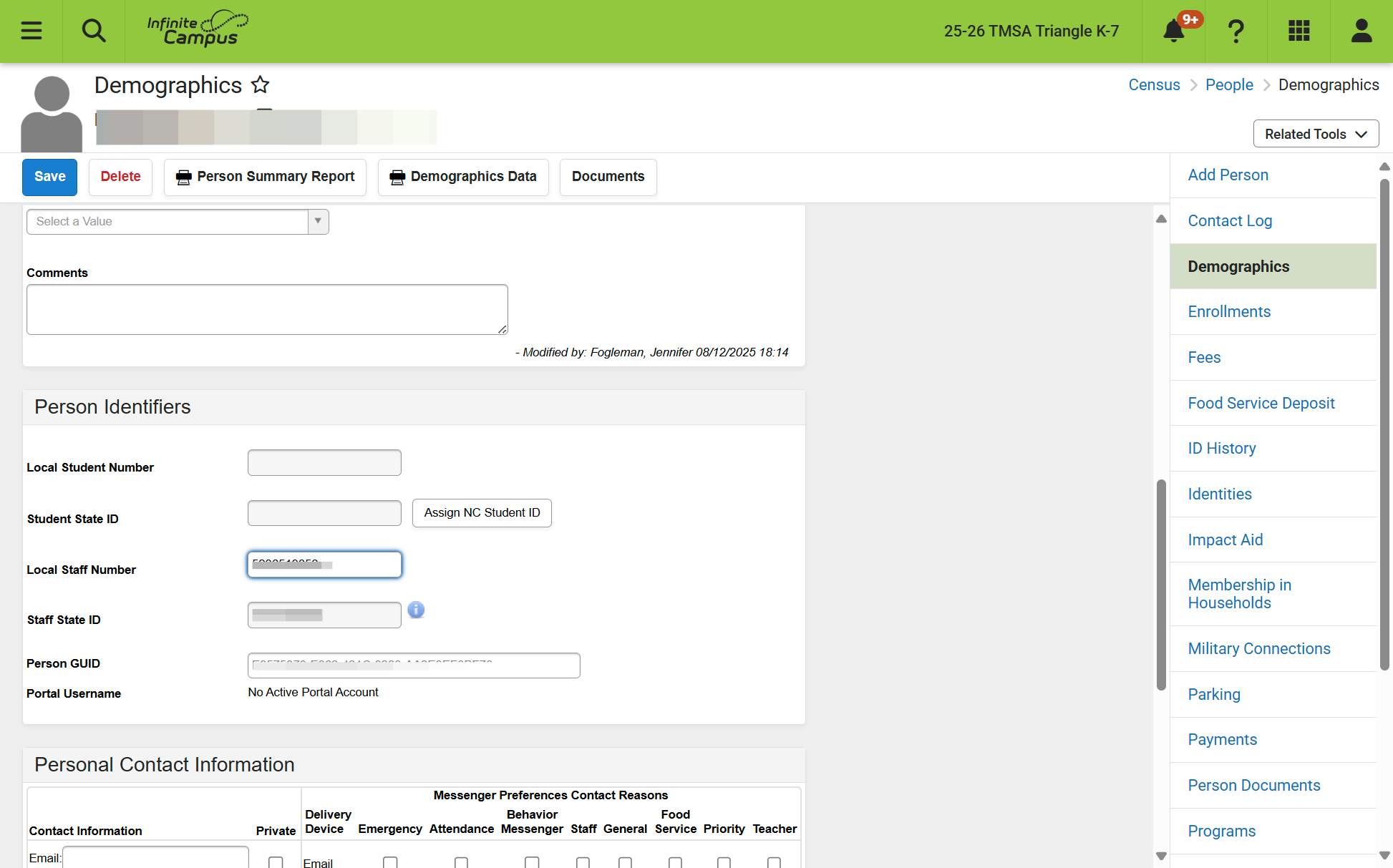Open the app switcher grid icon
Screen dimensions: 1393x868
click(1299, 31)
